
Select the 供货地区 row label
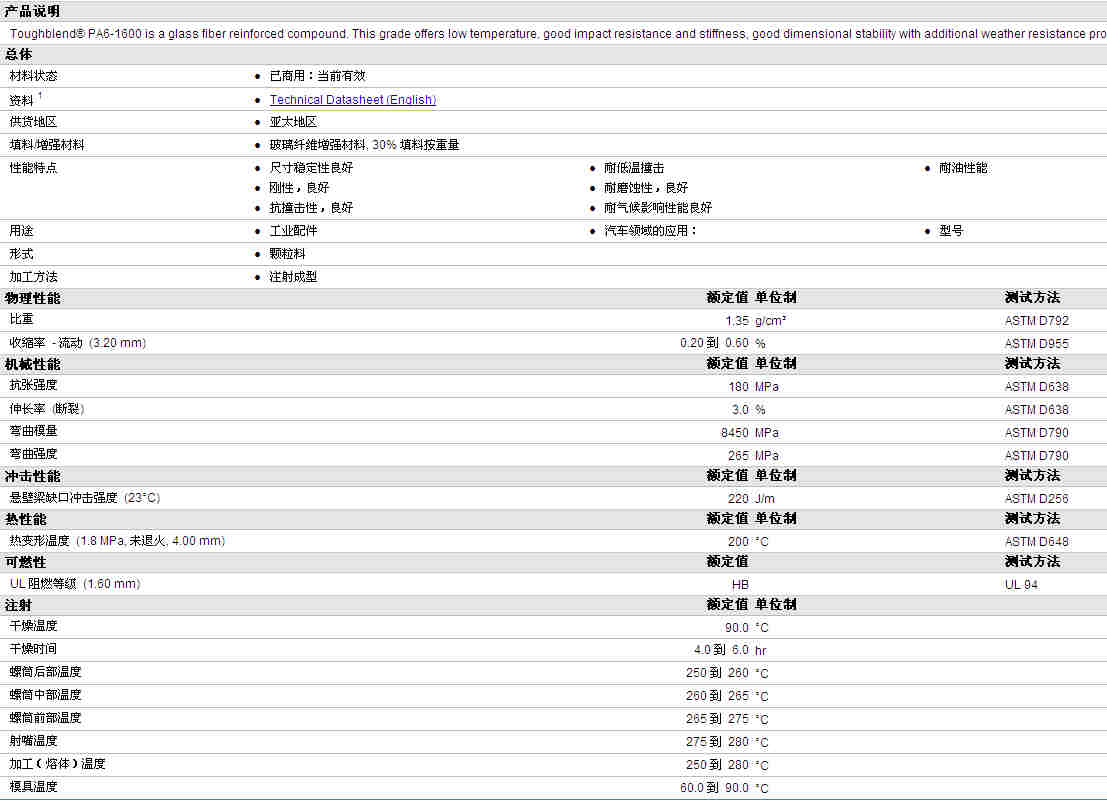pos(33,122)
